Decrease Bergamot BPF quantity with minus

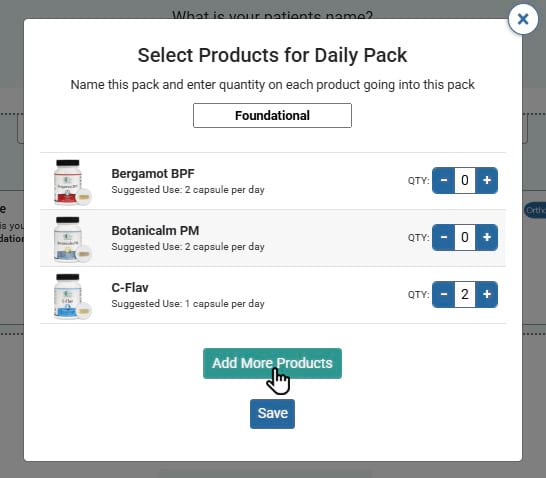[x=443, y=180]
